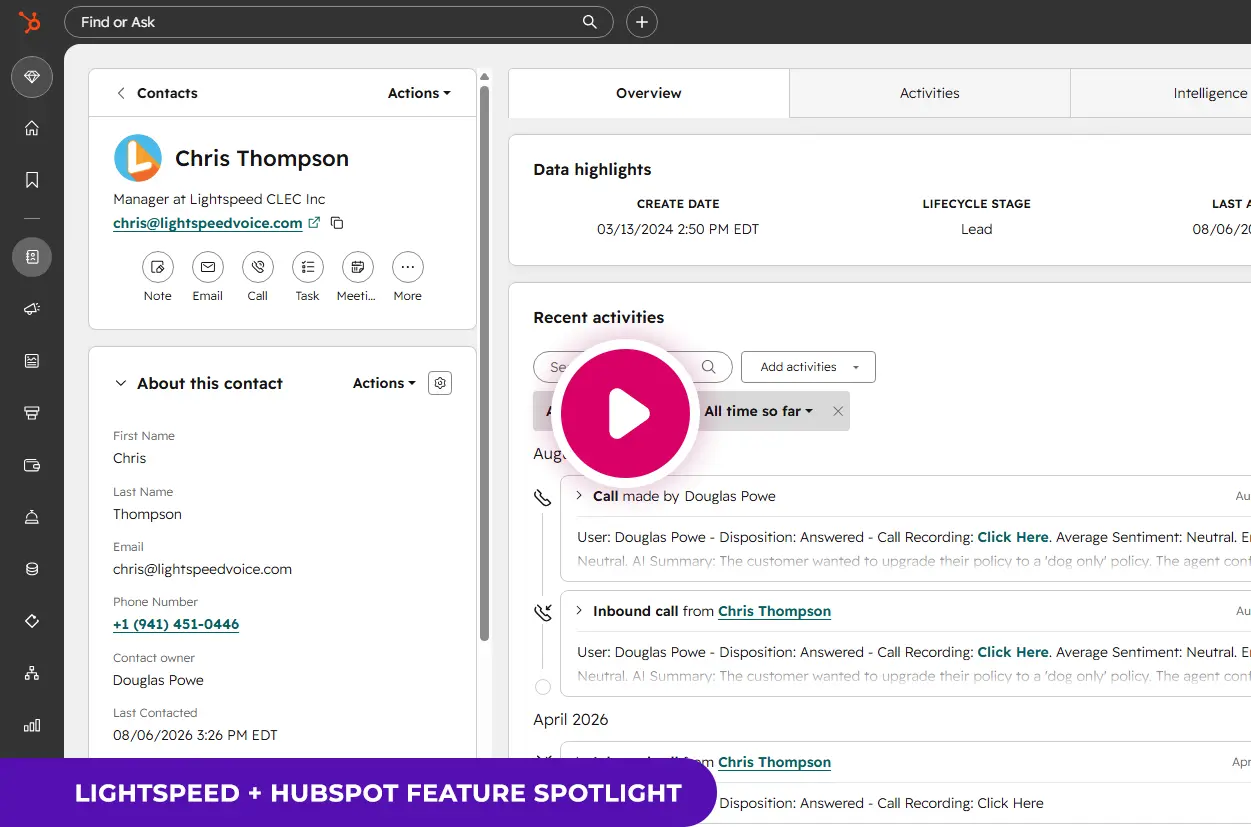Click Here recording link in Douglas Powe call

(1013, 537)
